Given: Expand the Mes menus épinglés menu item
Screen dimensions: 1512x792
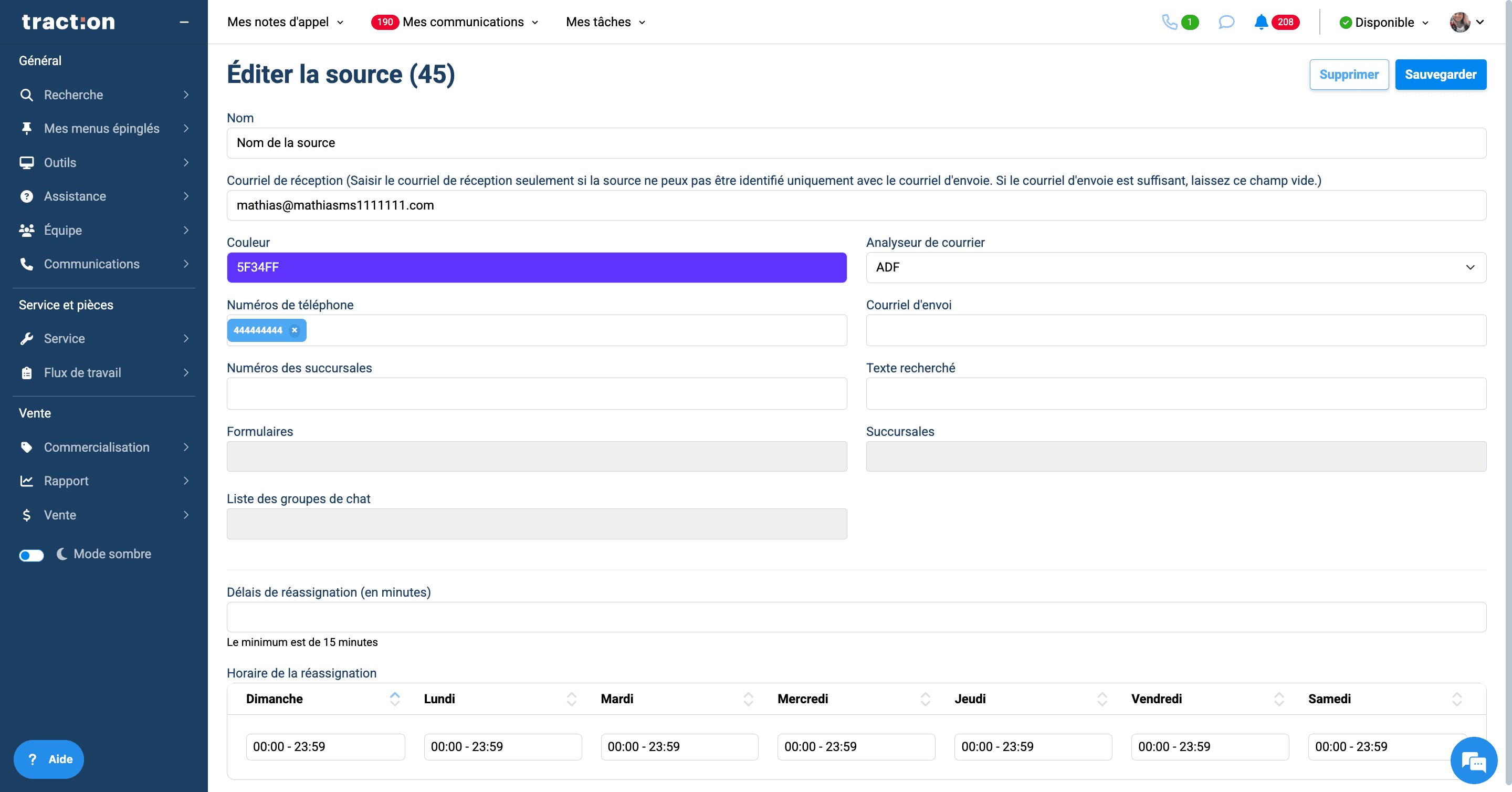Looking at the screenshot, I should coord(186,128).
